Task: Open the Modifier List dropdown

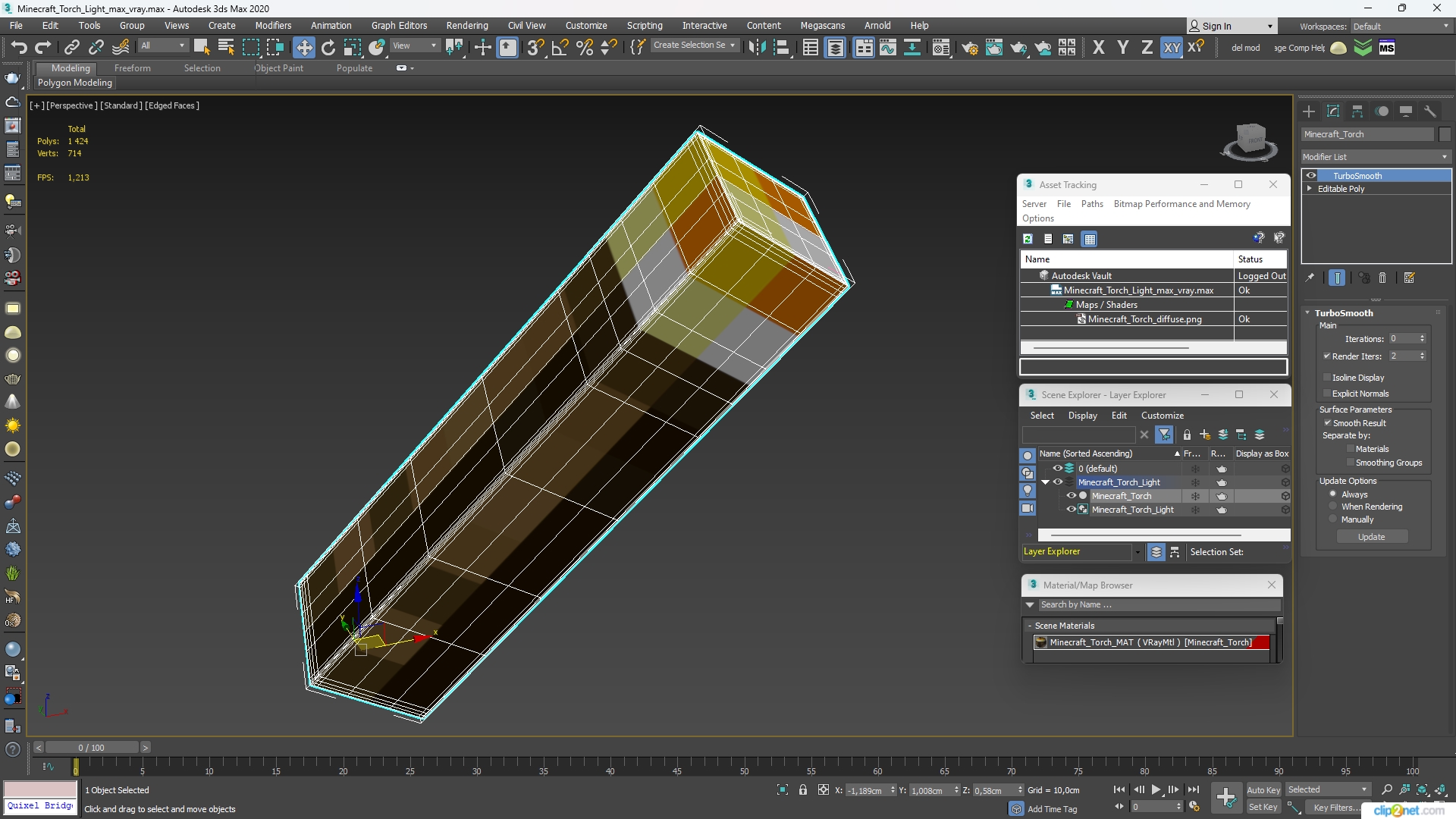Action: tap(1376, 157)
